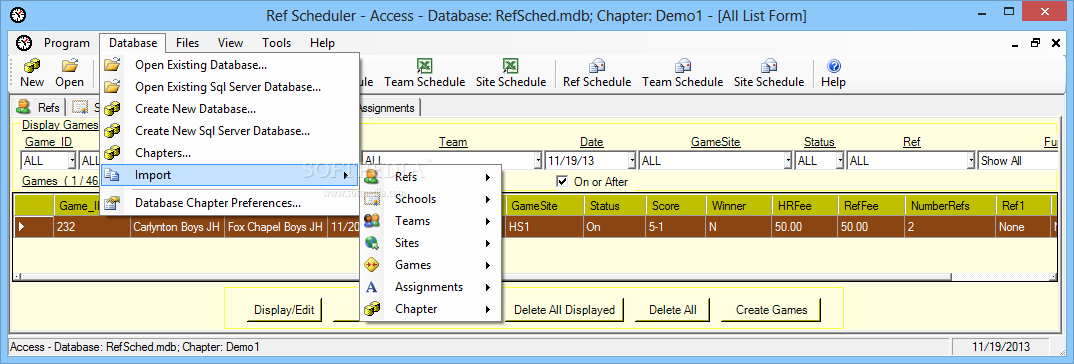Click the NumberRefs column header
Screen dimensions: 1074x364
(950, 206)
